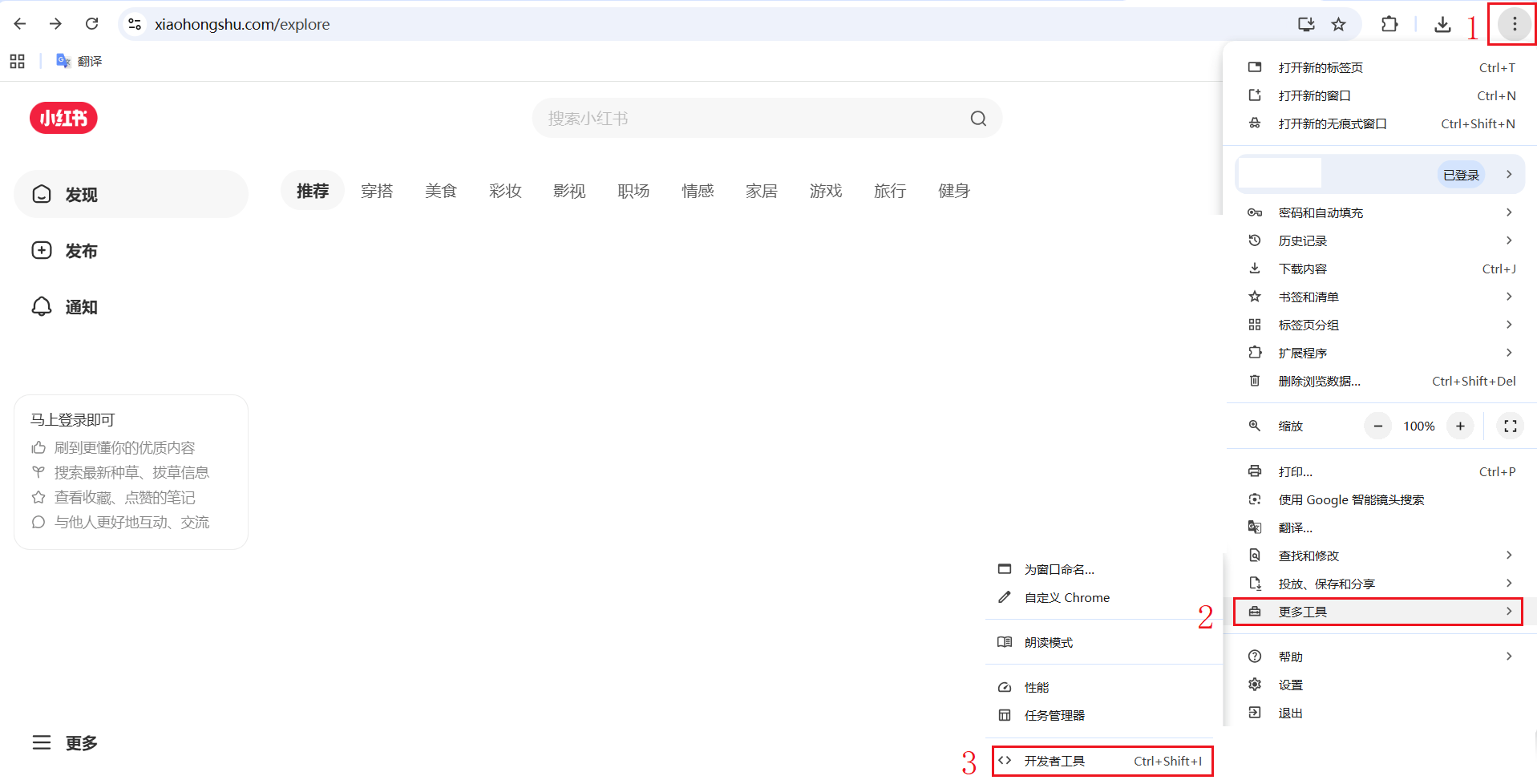Toggle fullscreen icon next to zoom
This screenshot has height=784, width=1537.
coord(1511,426)
